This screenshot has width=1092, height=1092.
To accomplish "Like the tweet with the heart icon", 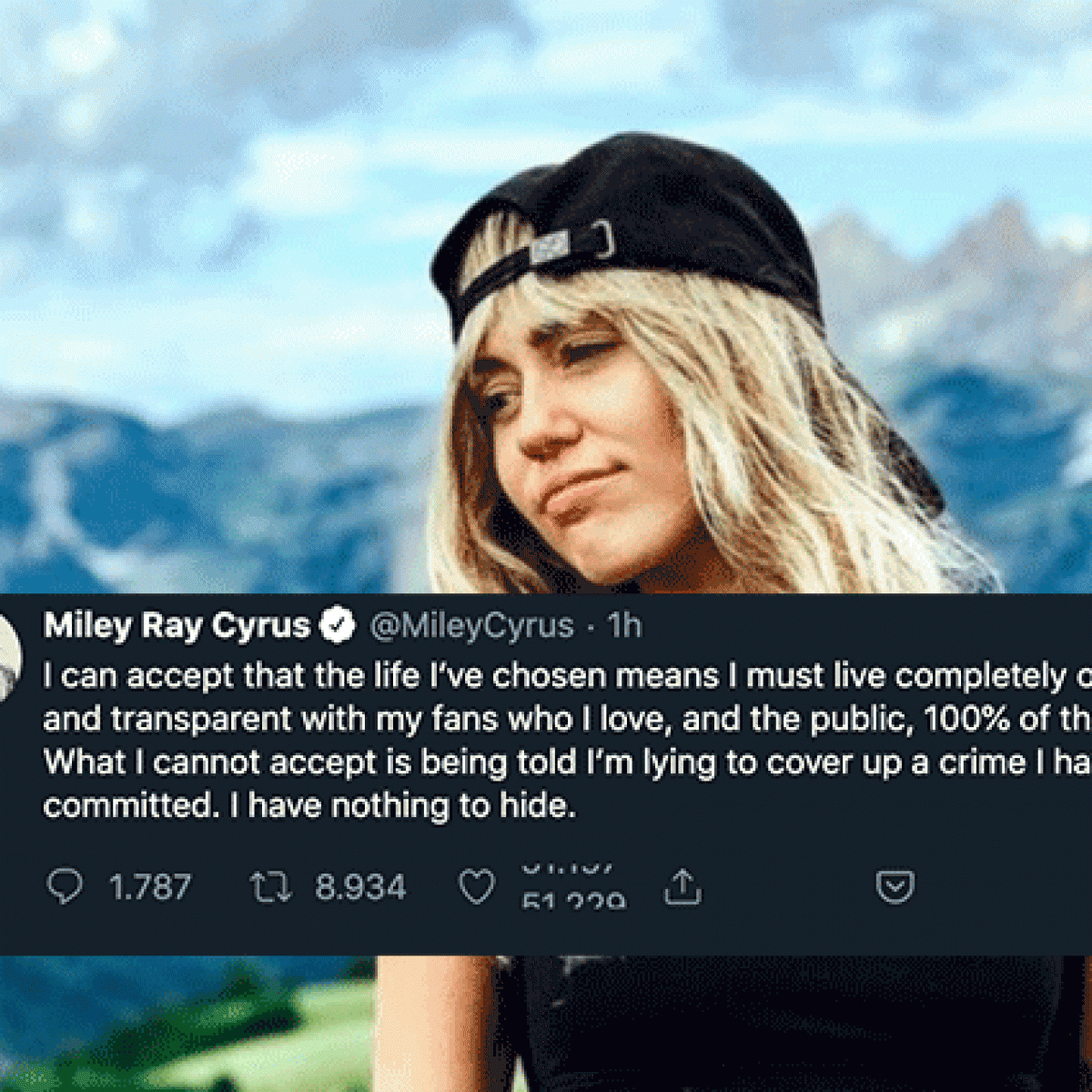I will tap(476, 887).
